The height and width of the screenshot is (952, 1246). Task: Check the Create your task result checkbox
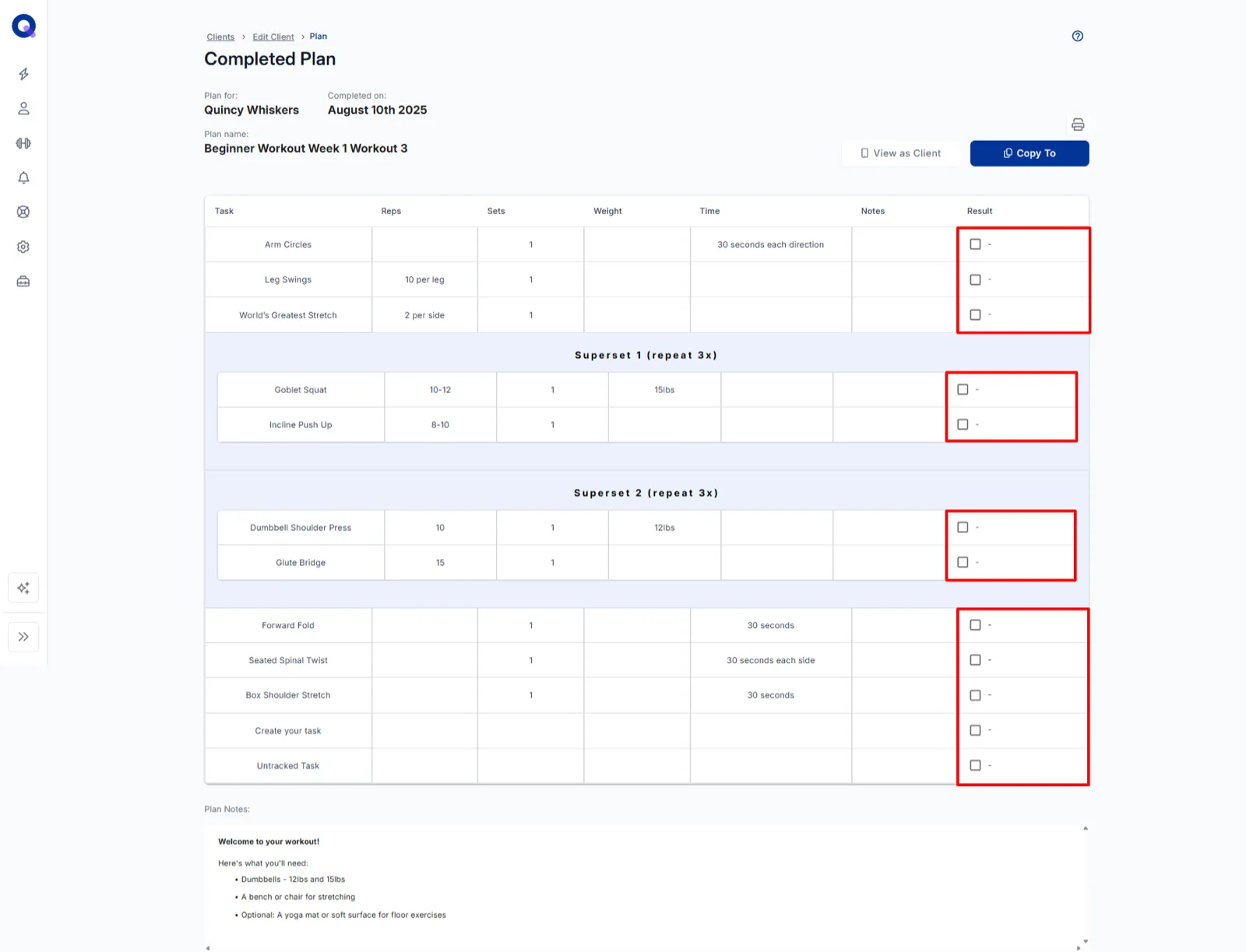click(x=975, y=730)
